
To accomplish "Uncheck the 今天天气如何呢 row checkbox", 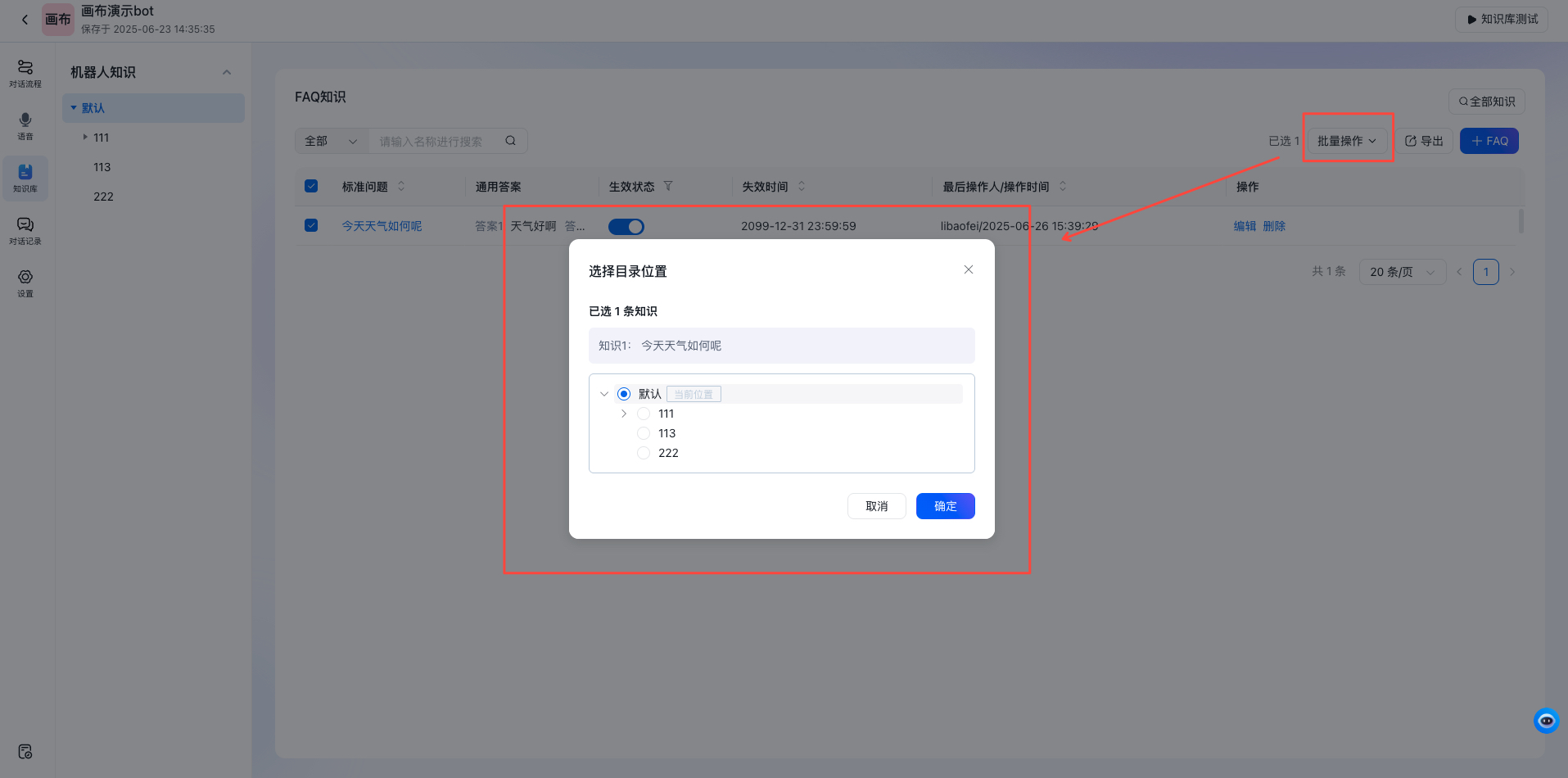I will pyautogui.click(x=311, y=224).
